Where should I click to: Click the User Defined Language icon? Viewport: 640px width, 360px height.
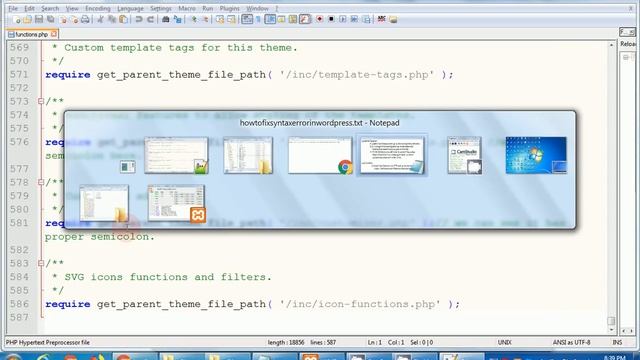(282, 19)
